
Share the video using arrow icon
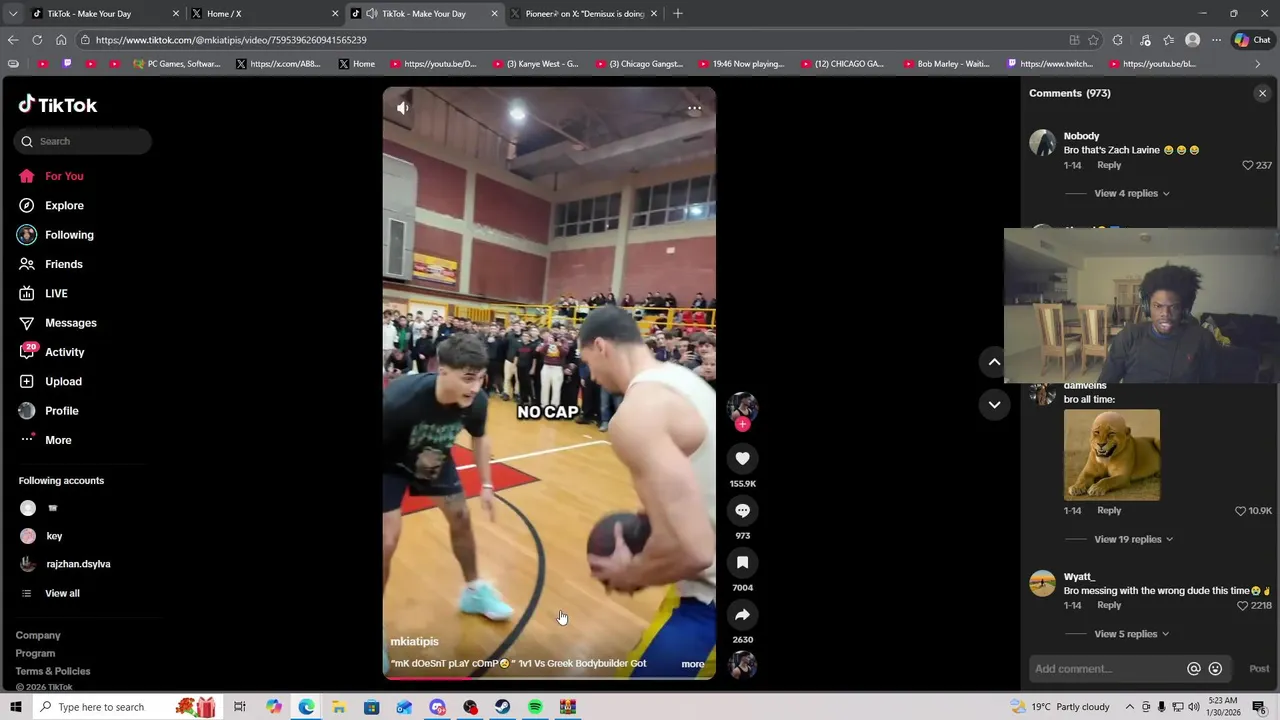pos(742,614)
